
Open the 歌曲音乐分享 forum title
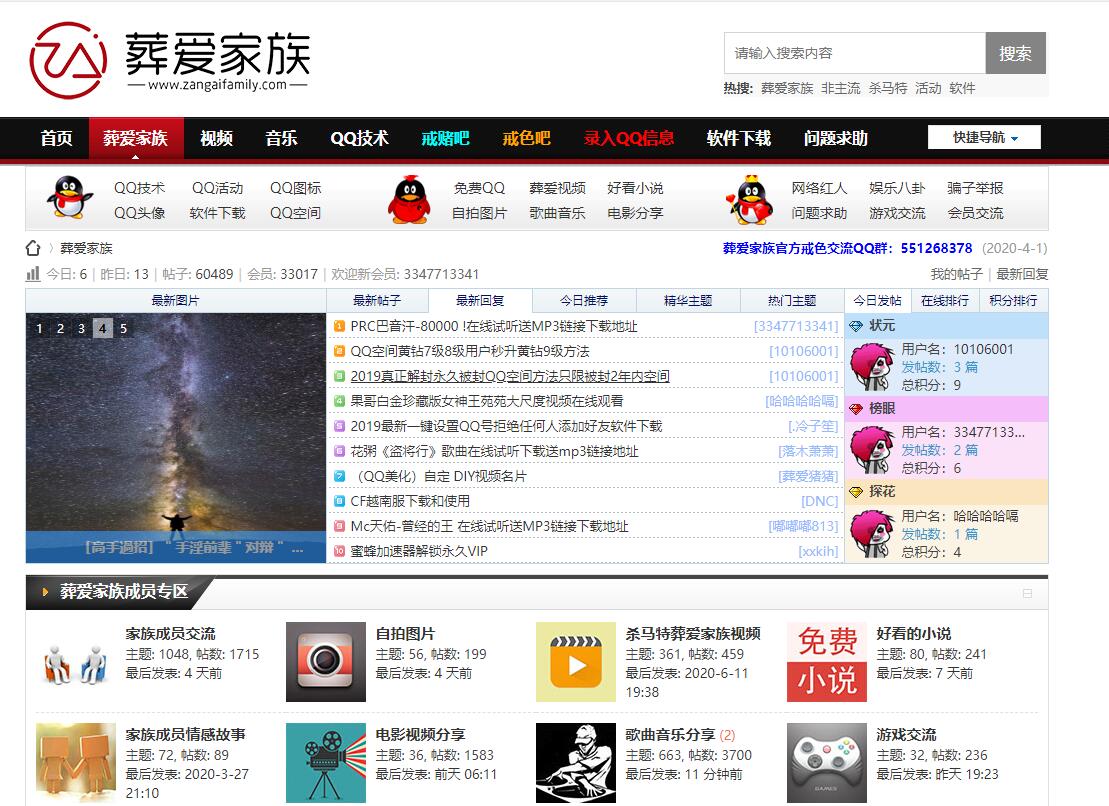point(670,735)
